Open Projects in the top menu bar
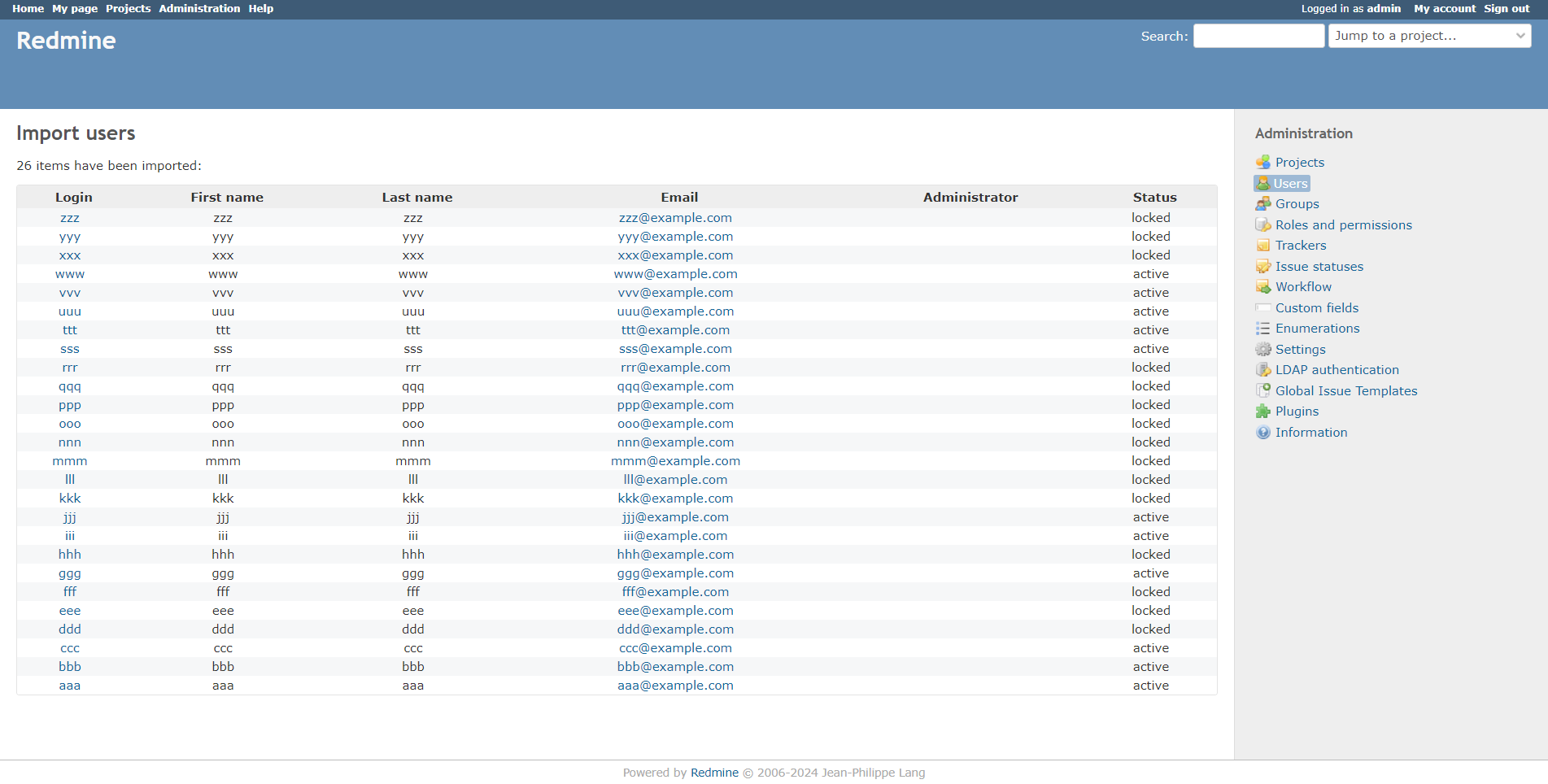This screenshot has width=1548, height=784. click(x=129, y=9)
